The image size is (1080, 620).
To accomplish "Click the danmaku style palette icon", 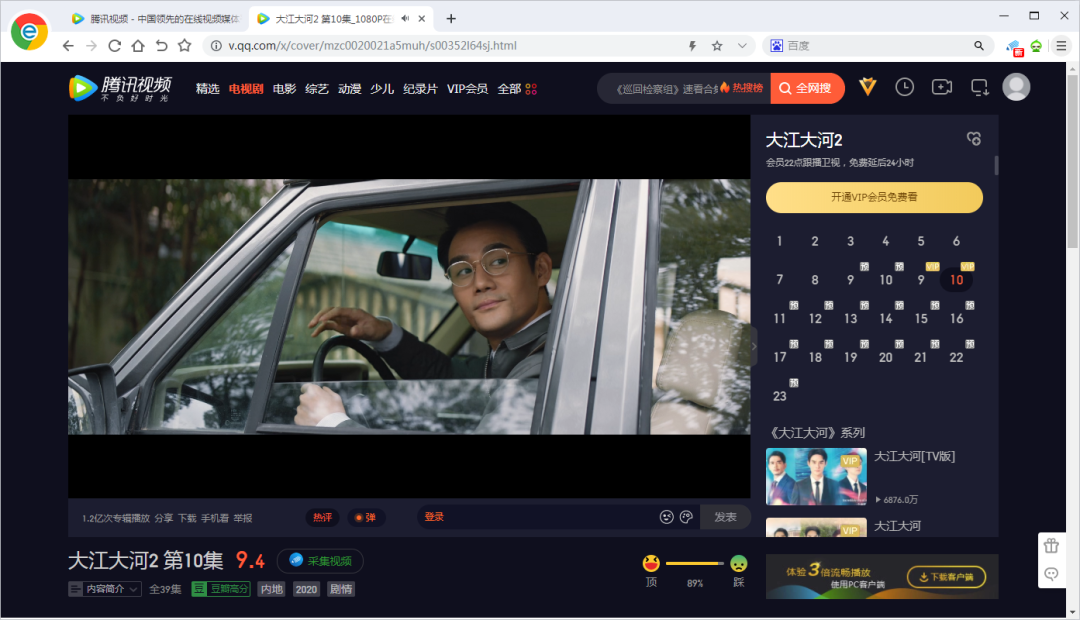I will 686,517.
